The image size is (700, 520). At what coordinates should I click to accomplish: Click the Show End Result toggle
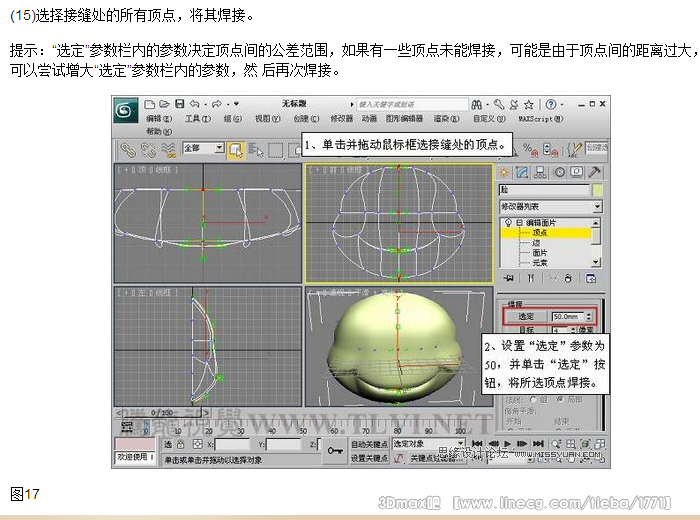pyautogui.click(x=530, y=279)
